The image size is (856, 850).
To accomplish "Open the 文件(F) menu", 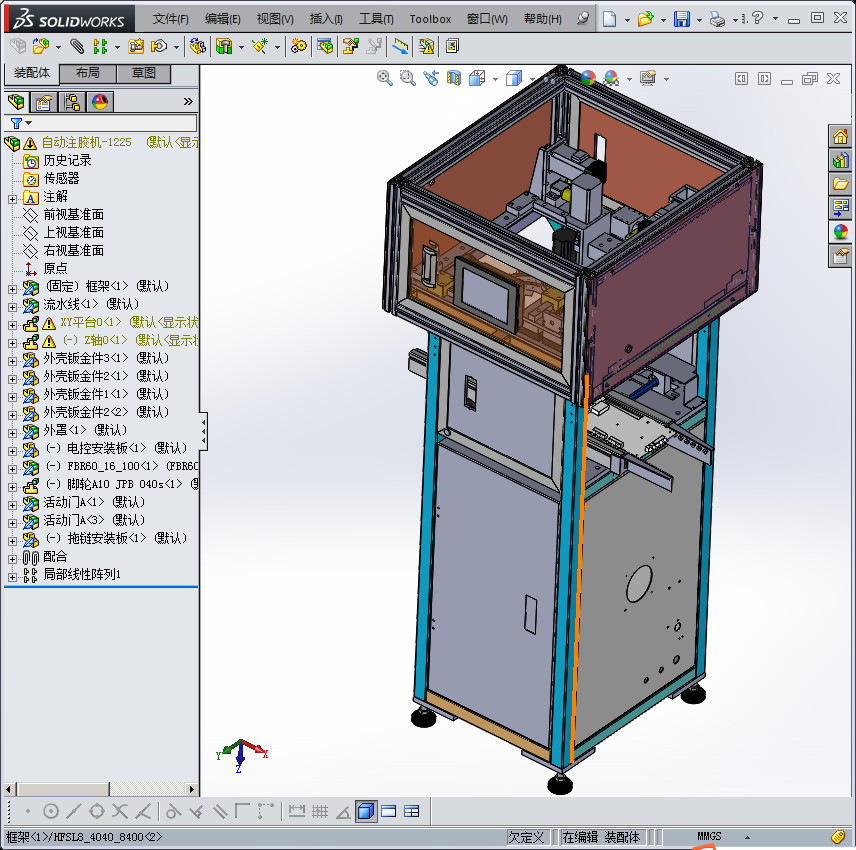I will coord(170,19).
